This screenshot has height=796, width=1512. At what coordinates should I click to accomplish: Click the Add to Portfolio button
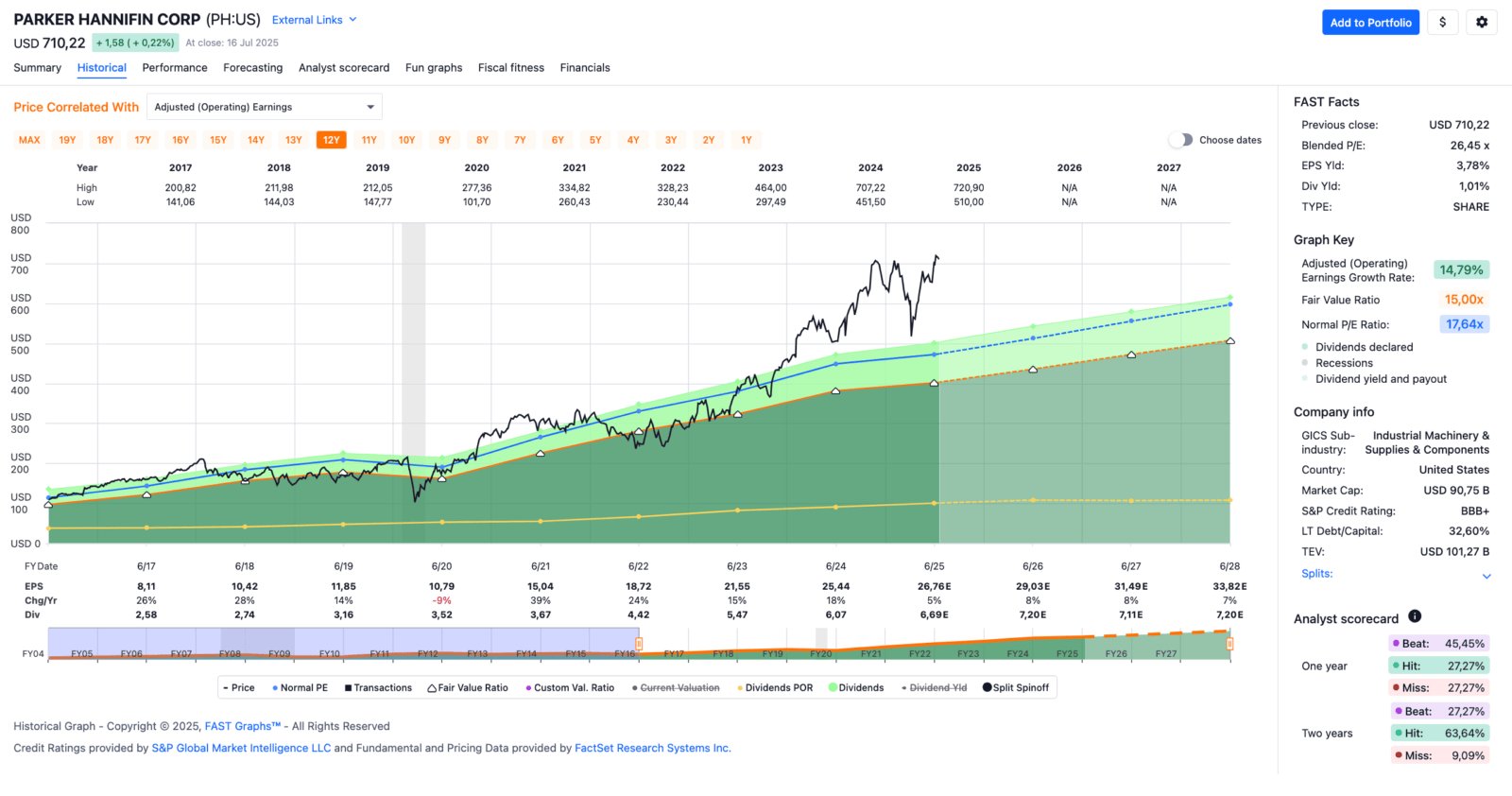(1370, 23)
